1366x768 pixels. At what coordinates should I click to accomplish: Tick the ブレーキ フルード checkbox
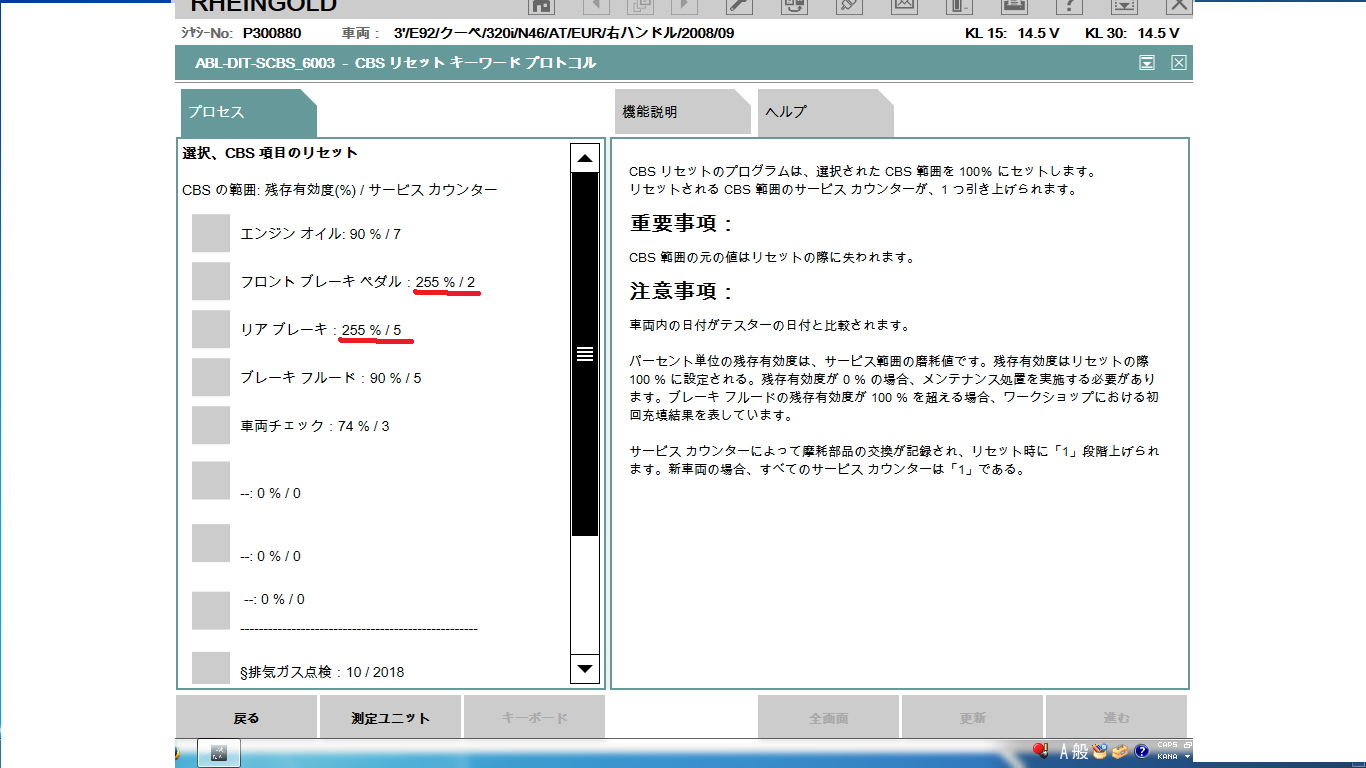[x=211, y=378]
